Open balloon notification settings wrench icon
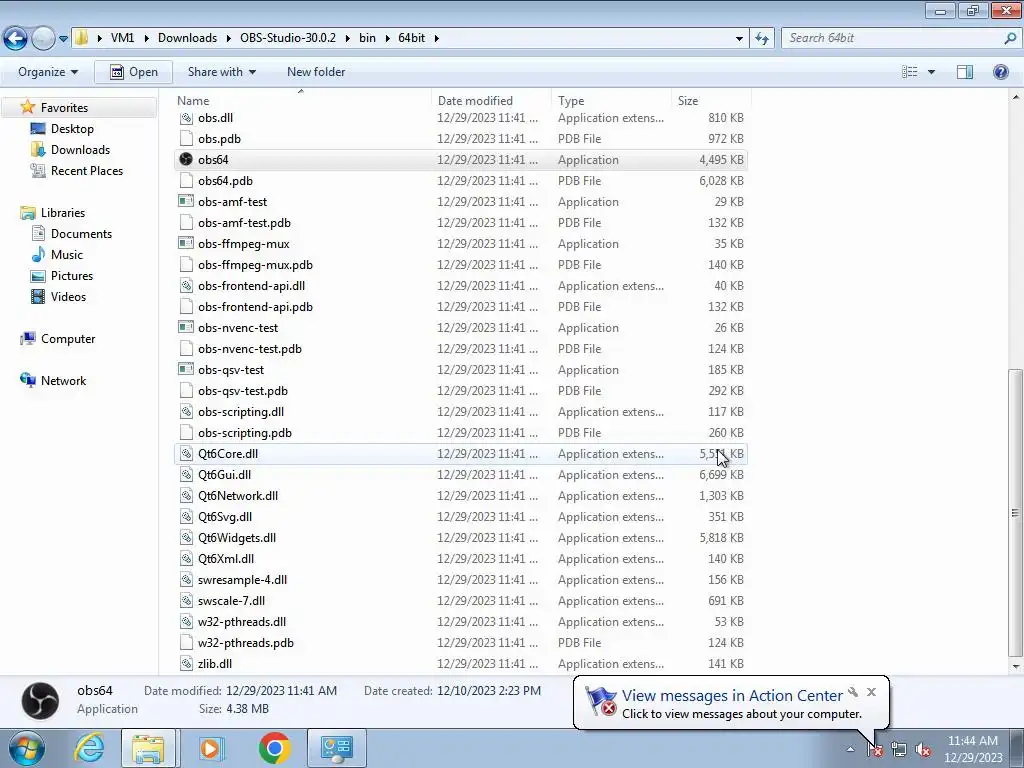 tap(853, 692)
